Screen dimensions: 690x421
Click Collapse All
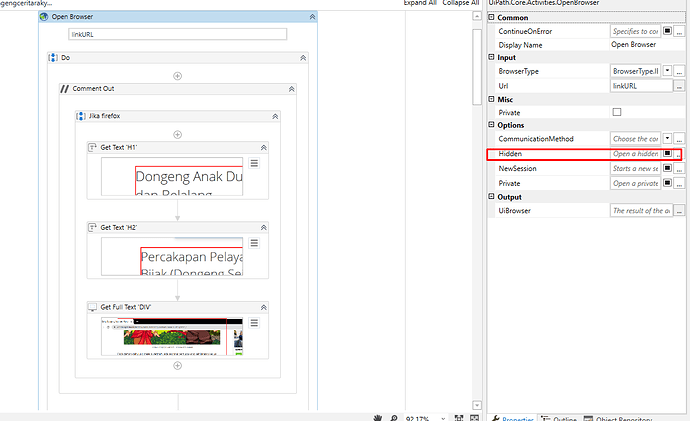[461, 3]
